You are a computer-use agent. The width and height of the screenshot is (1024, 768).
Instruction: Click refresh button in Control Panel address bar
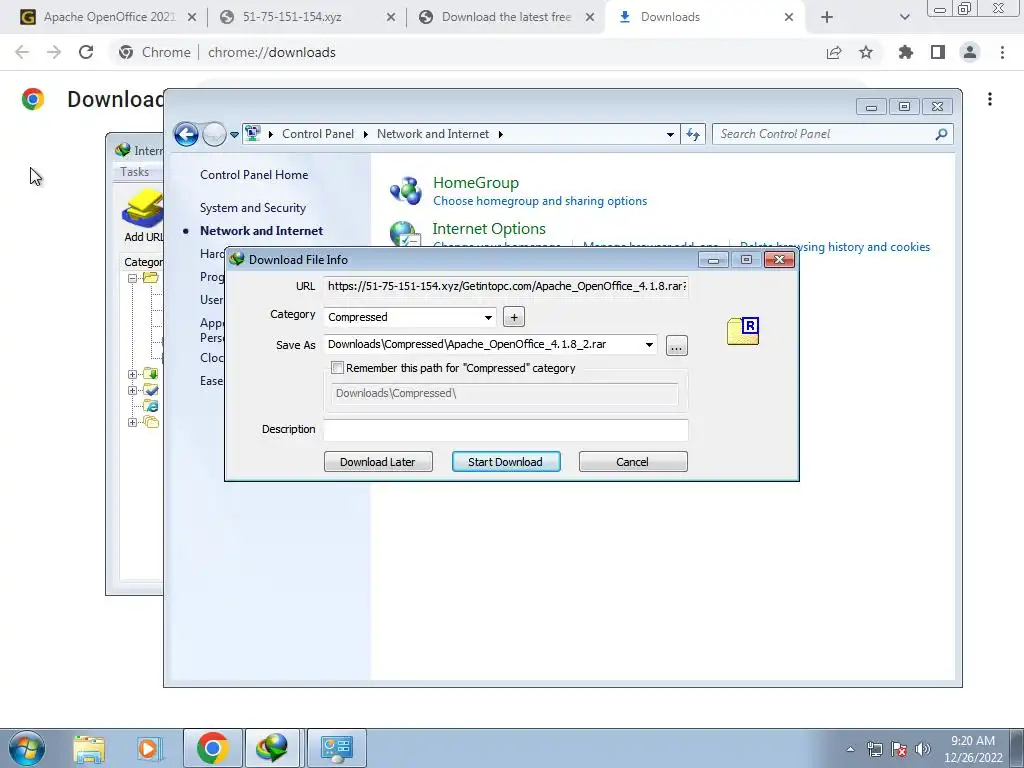click(692, 135)
